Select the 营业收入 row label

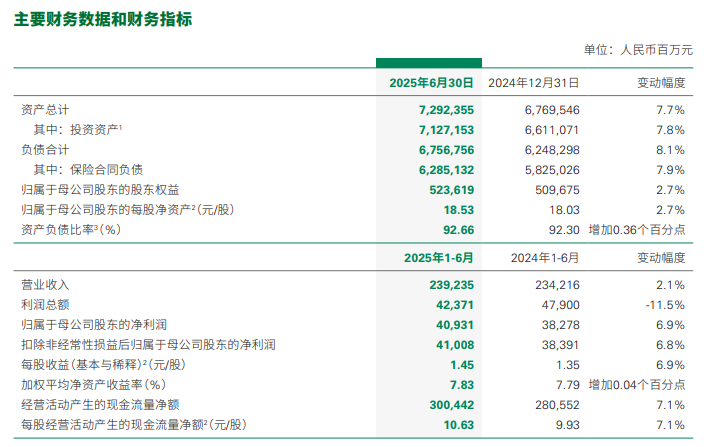tap(45, 284)
